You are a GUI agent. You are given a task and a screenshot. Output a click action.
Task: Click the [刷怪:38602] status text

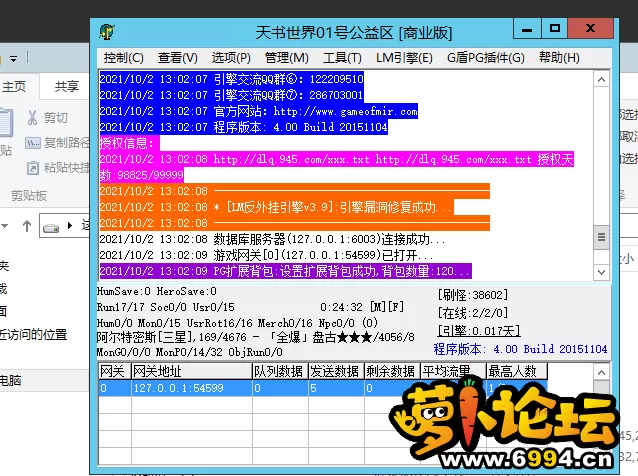pyautogui.click(x=473, y=295)
